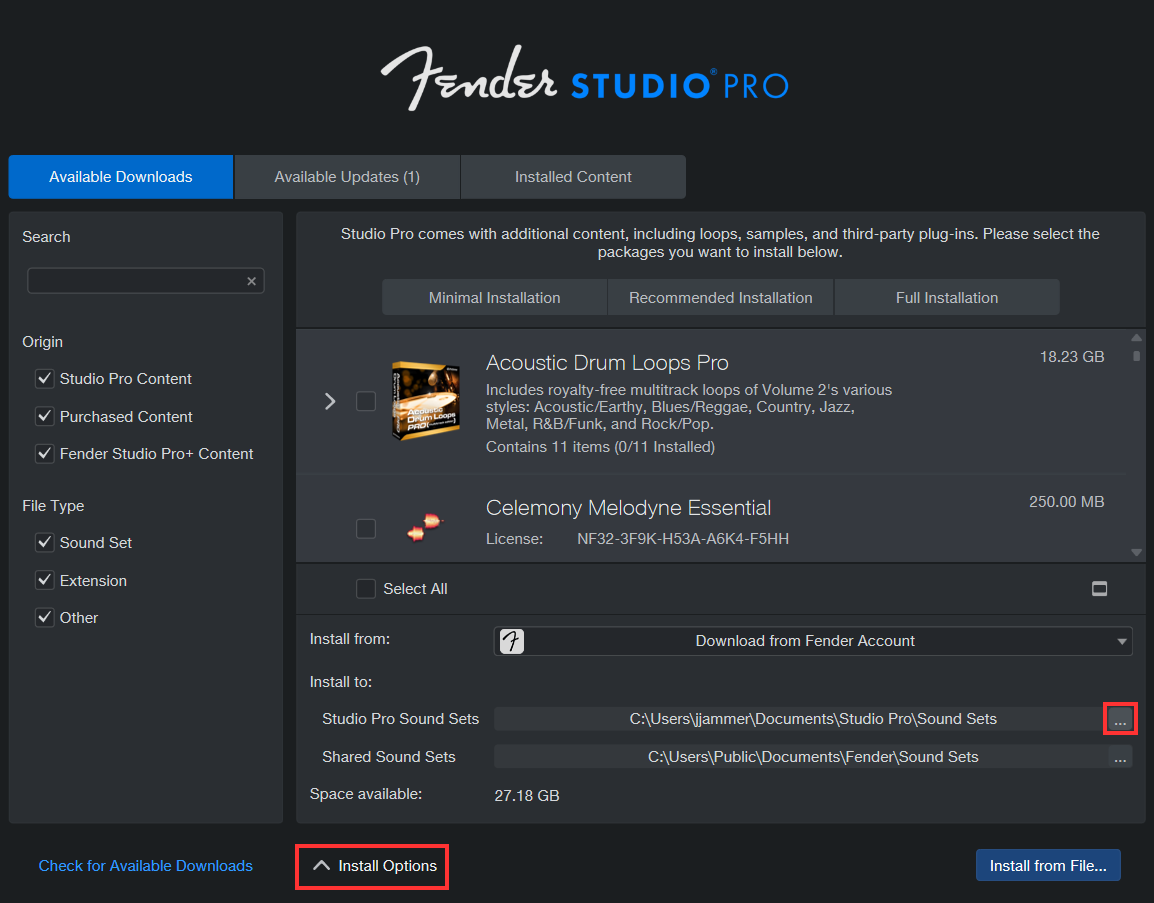Viewport: 1154px width, 903px height.
Task: Click Install from File button
Action: [x=1048, y=865]
